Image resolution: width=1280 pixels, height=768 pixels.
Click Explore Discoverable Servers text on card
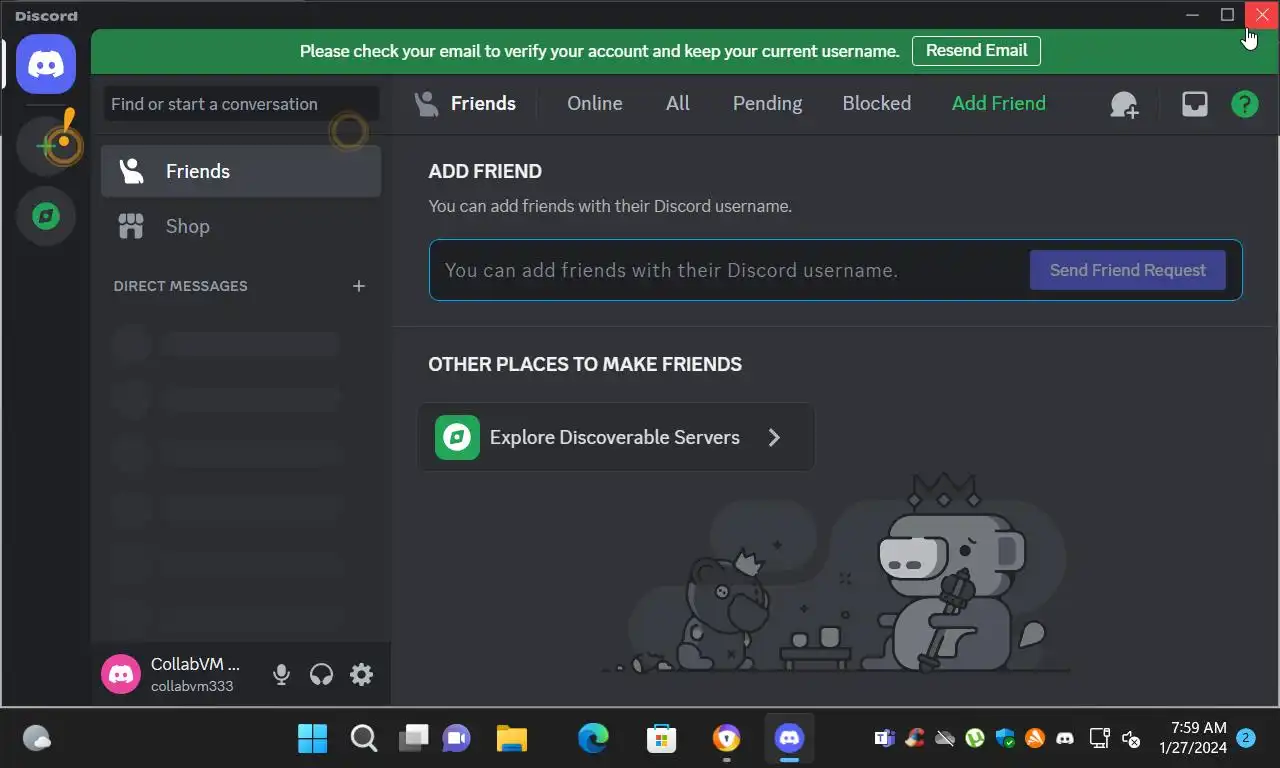point(615,437)
